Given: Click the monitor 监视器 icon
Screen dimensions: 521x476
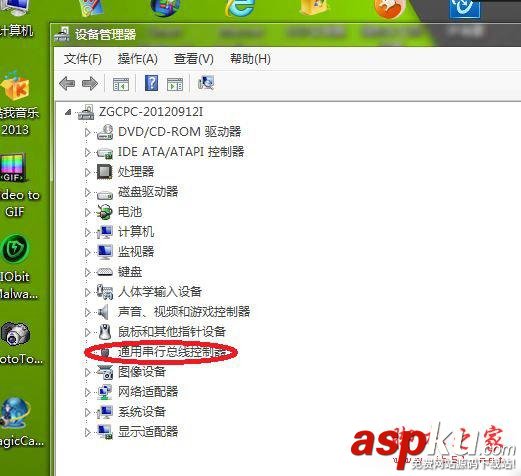Looking at the screenshot, I should pyautogui.click(x=105, y=252).
